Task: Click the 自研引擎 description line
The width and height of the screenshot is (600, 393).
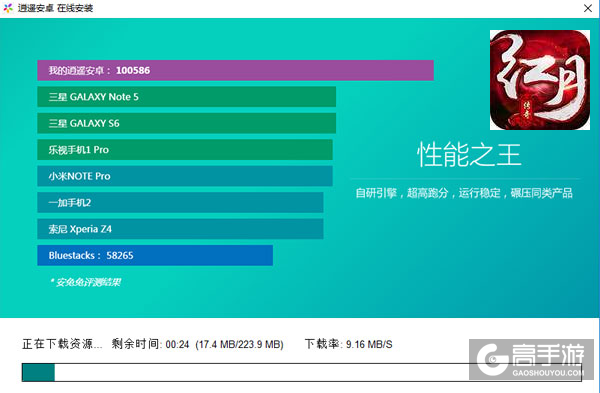Action: point(464,193)
